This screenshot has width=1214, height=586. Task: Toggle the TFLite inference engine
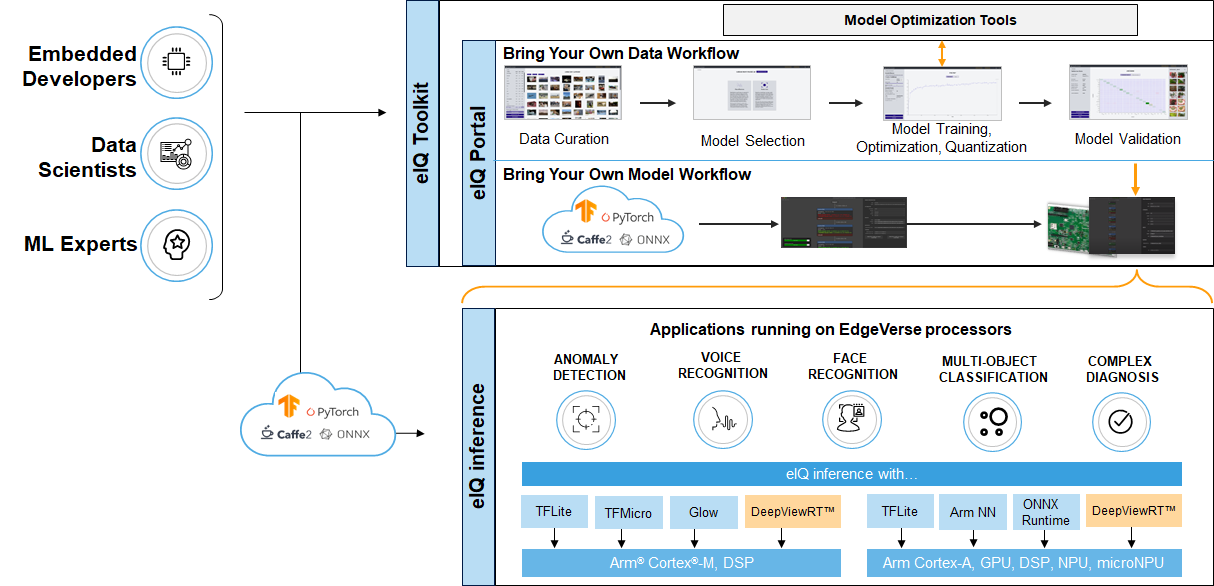[x=554, y=511]
